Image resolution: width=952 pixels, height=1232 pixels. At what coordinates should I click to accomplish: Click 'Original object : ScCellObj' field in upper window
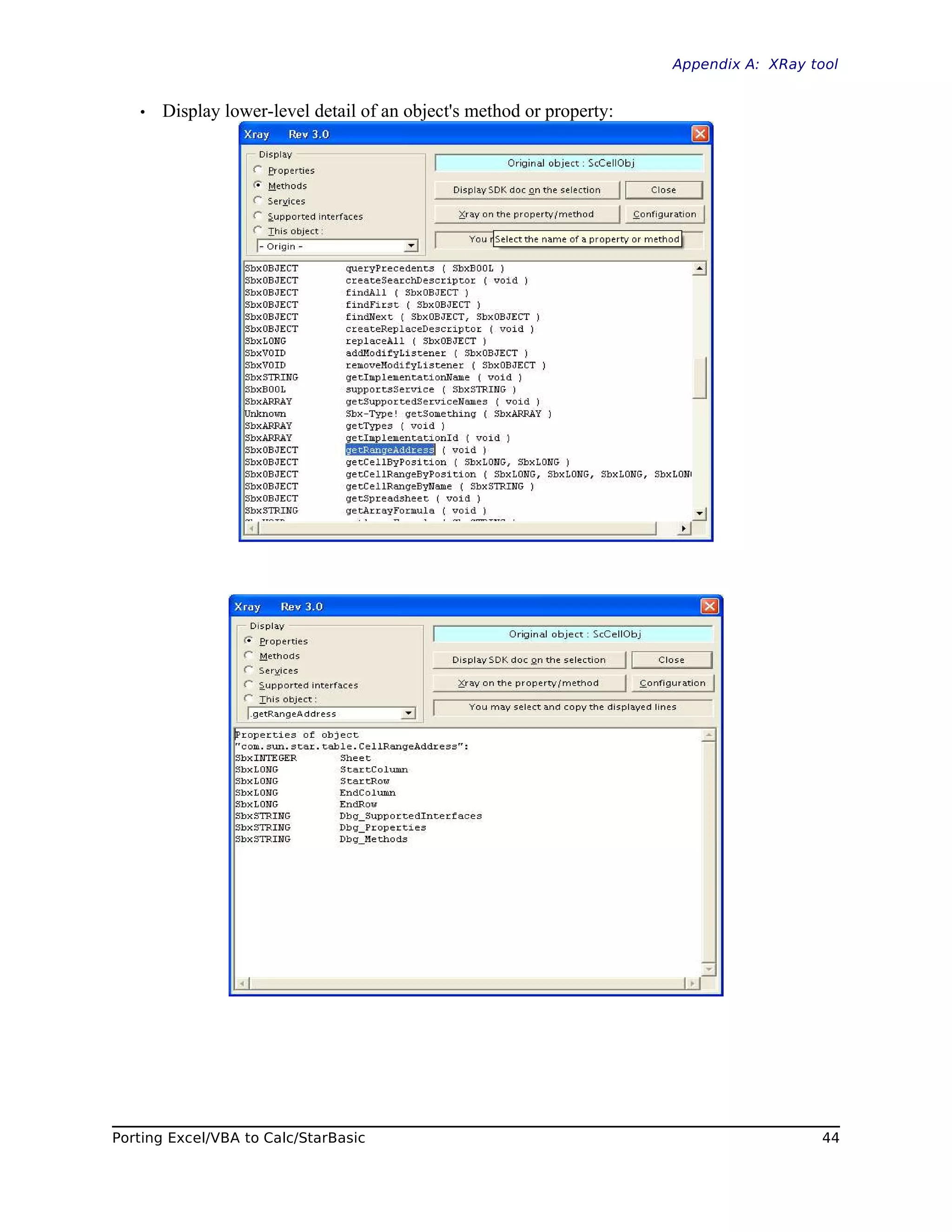tap(569, 163)
